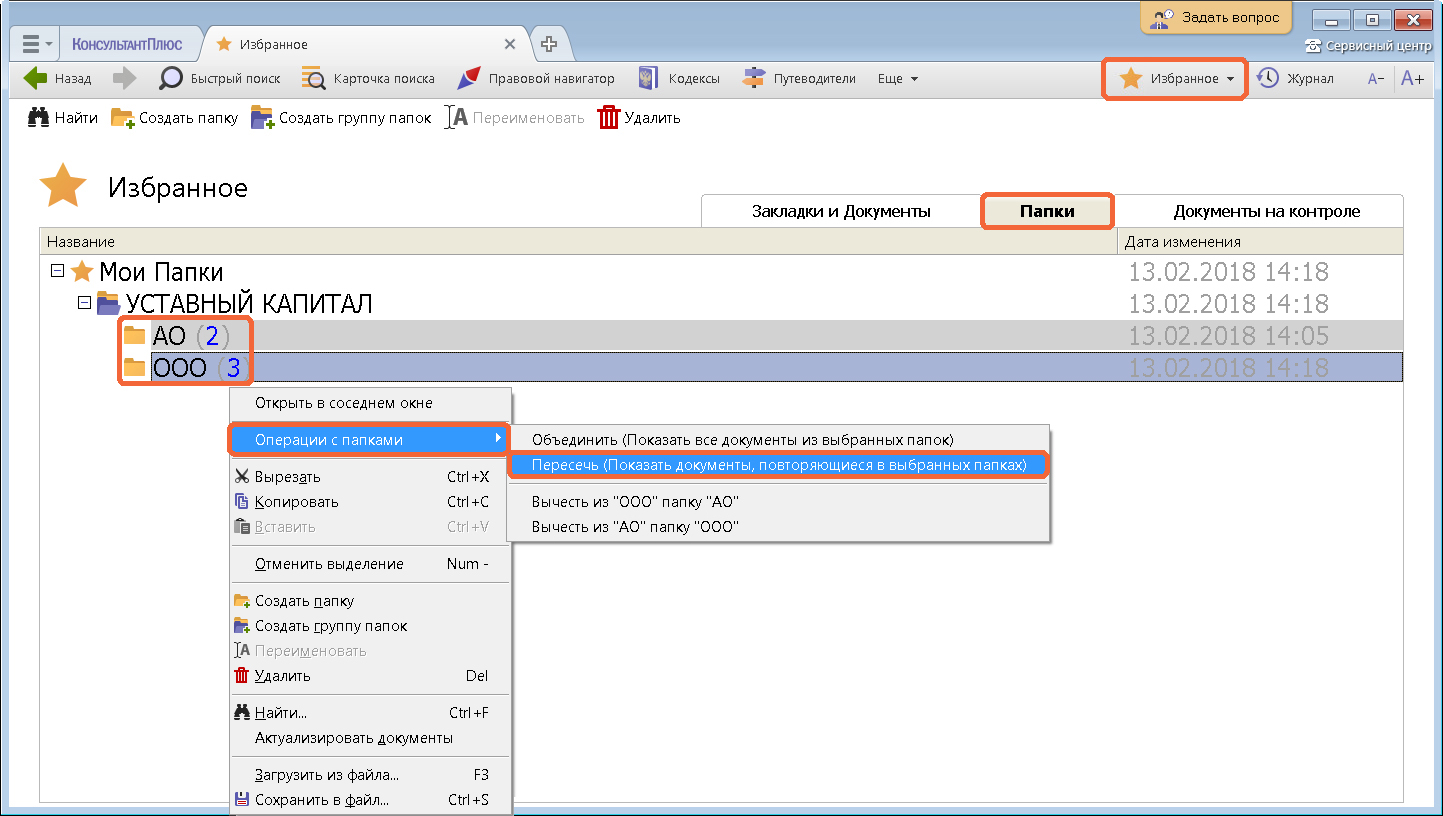This screenshot has height=816, width=1443.
Task: Launch Правовой навигатор
Action: [x=536, y=78]
